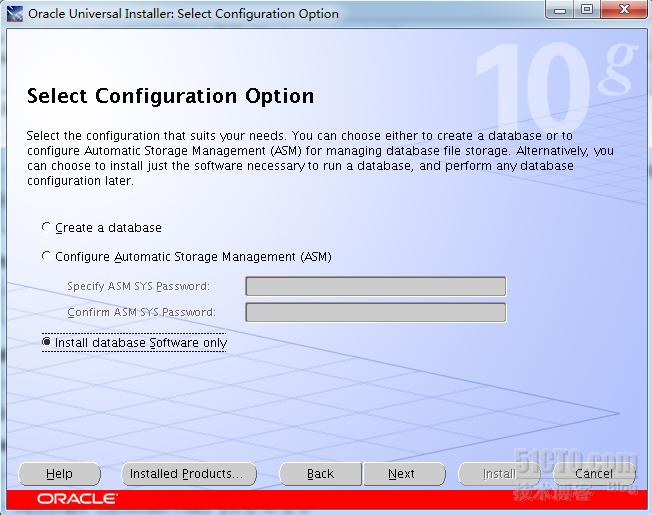Click the ORACLE logo in red bar
This screenshot has height=515, width=652.
click(77, 499)
